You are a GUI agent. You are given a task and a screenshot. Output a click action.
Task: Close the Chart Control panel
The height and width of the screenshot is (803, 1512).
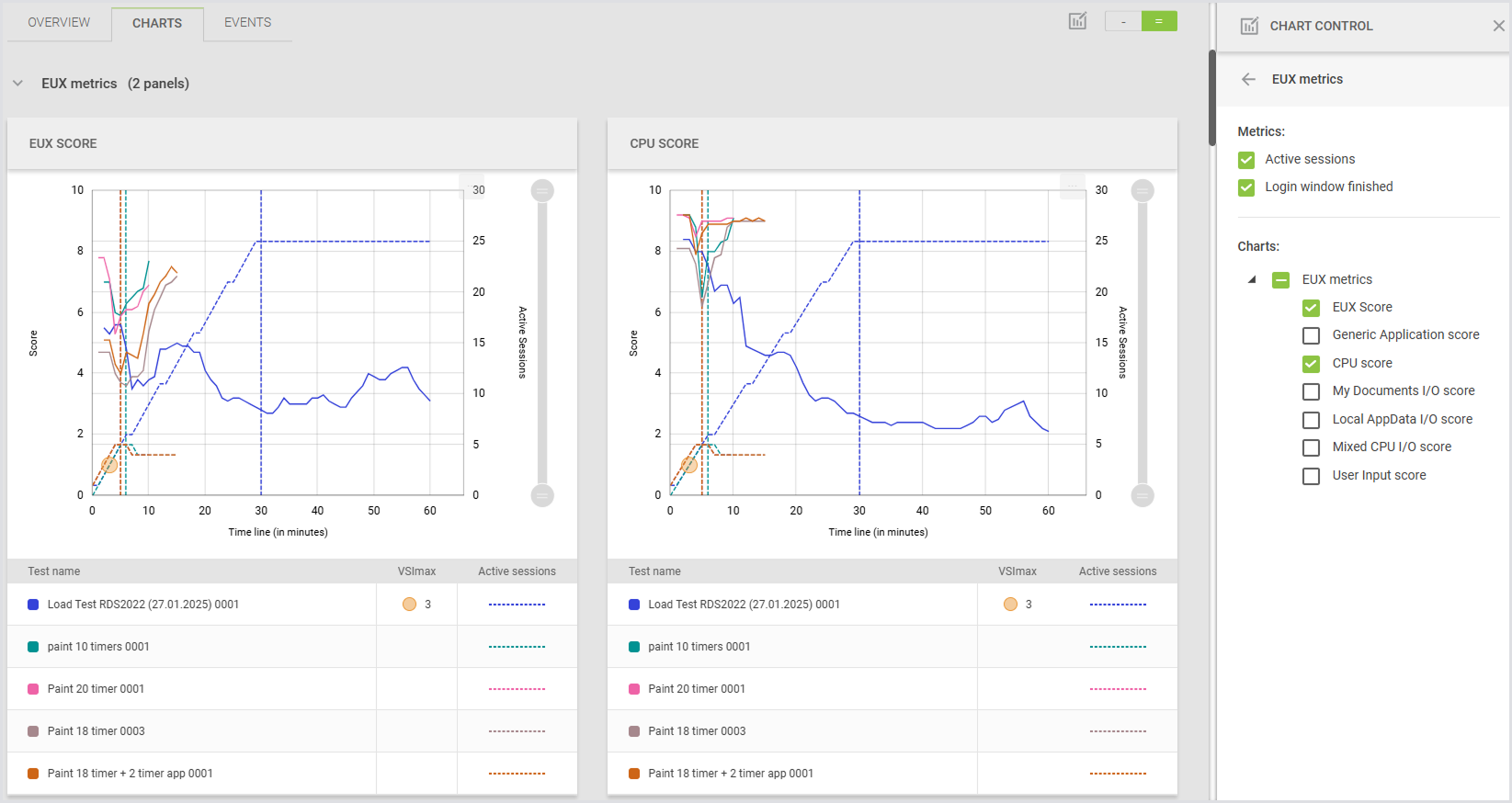[x=1498, y=26]
